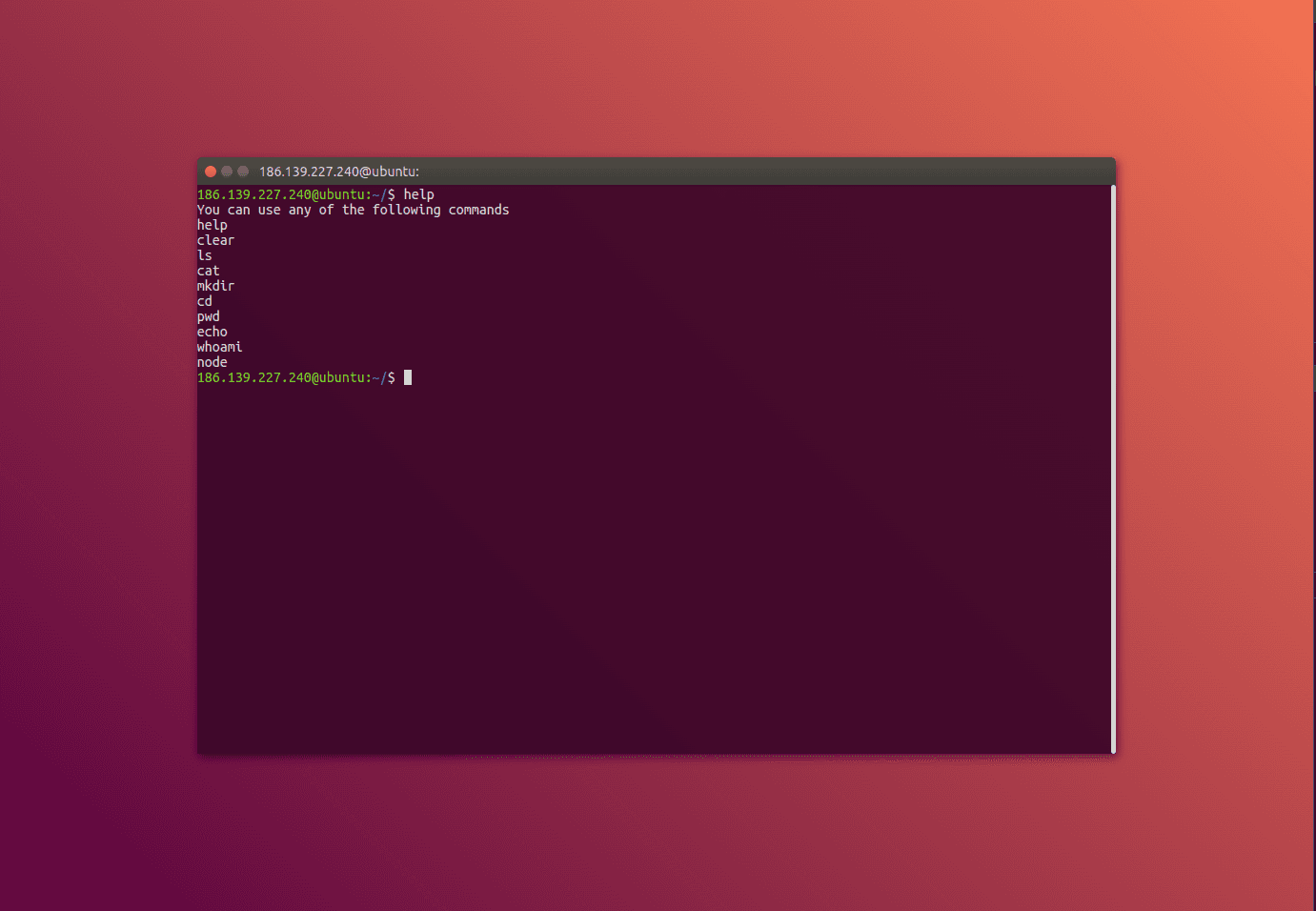Click the 'ls' command in the list
The height and width of the screenshot is (911, 1316).
205,255
